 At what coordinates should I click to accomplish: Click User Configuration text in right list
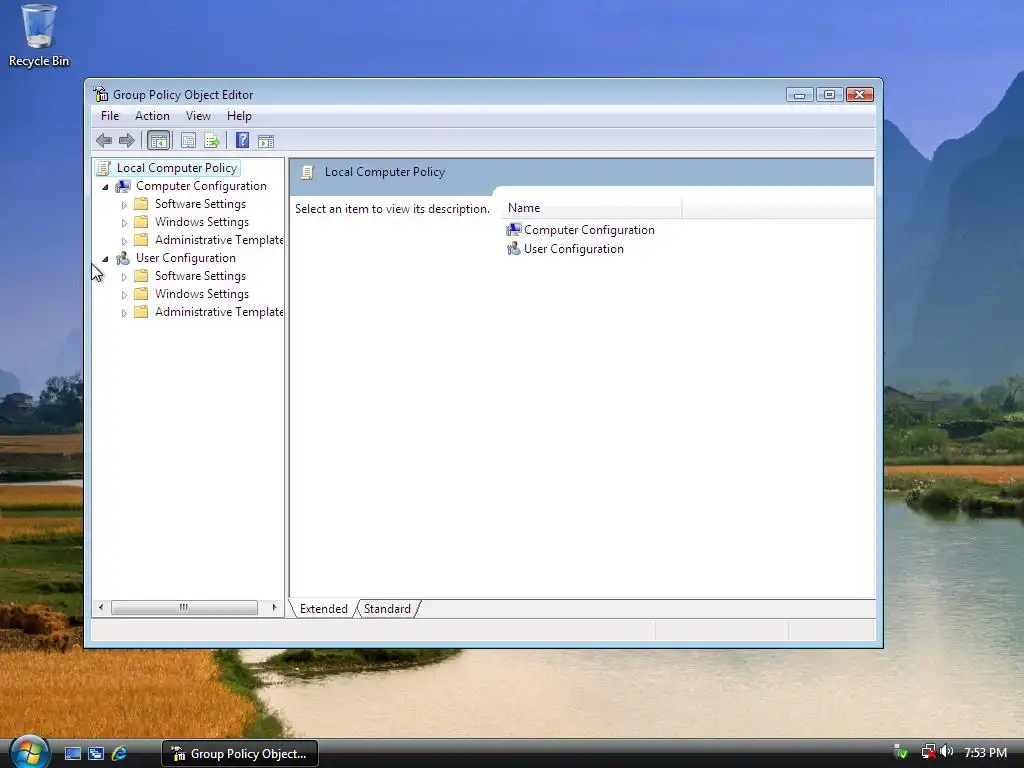[573, 249]
